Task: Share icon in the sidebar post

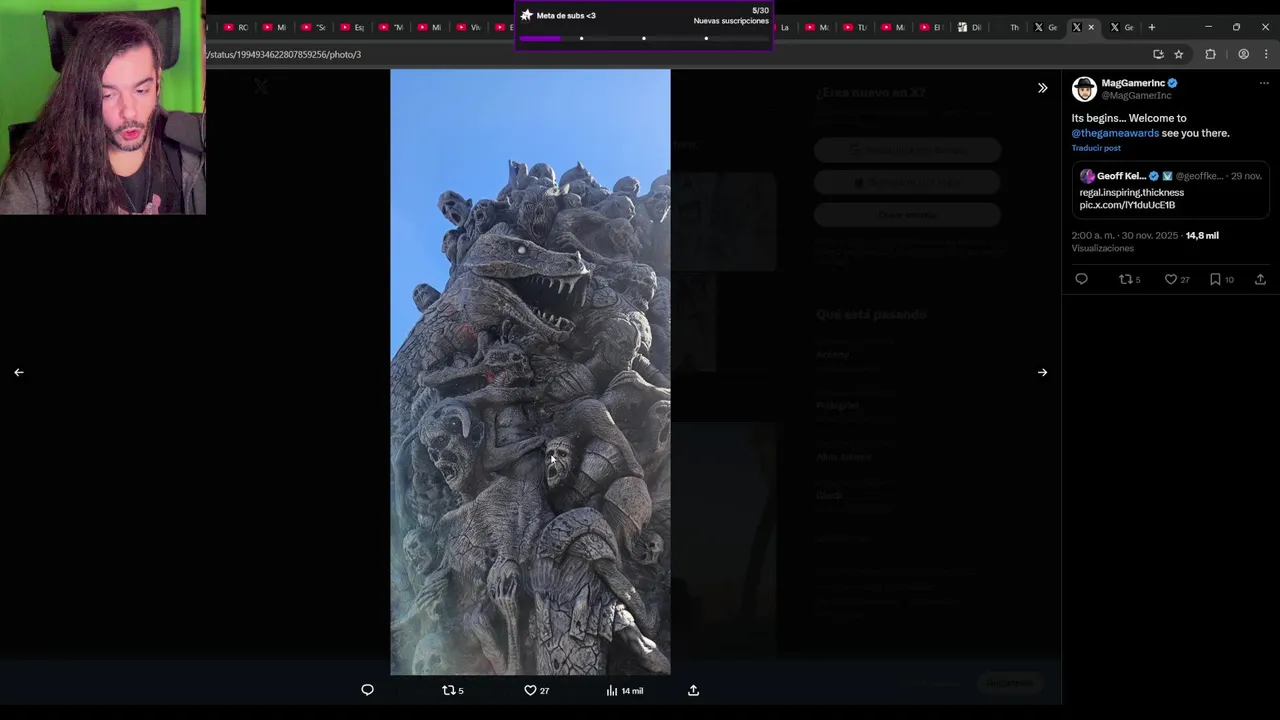Action: point(1260,279)
